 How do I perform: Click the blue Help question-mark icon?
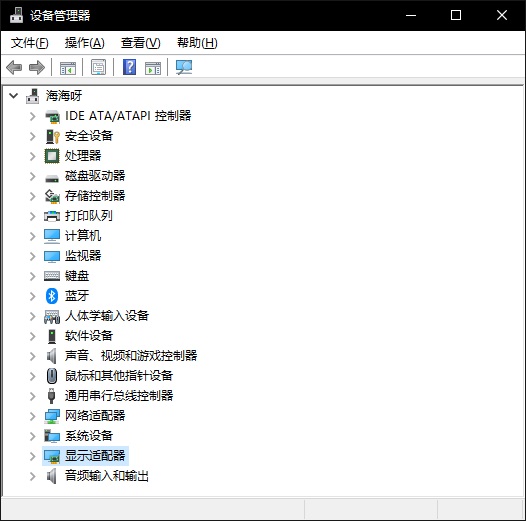click(129, 67)
